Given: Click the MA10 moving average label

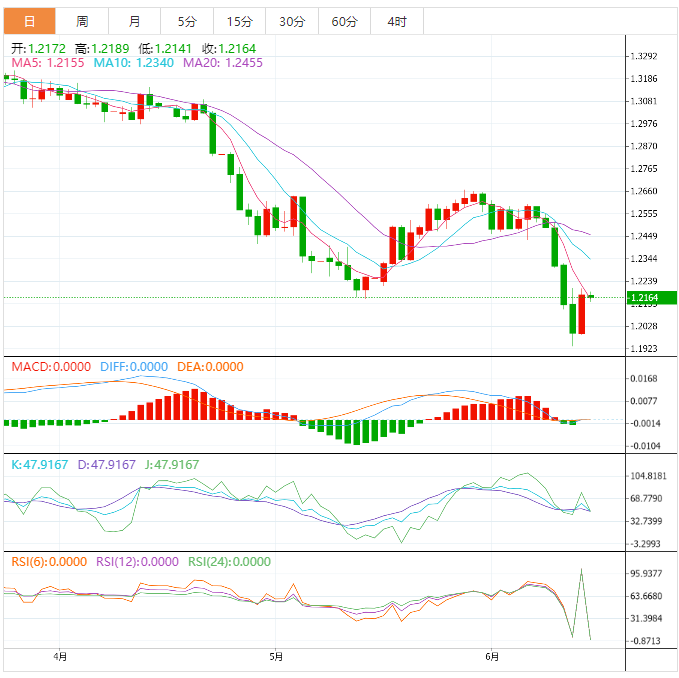Looking at the screenshot, I should click(133, 63).
